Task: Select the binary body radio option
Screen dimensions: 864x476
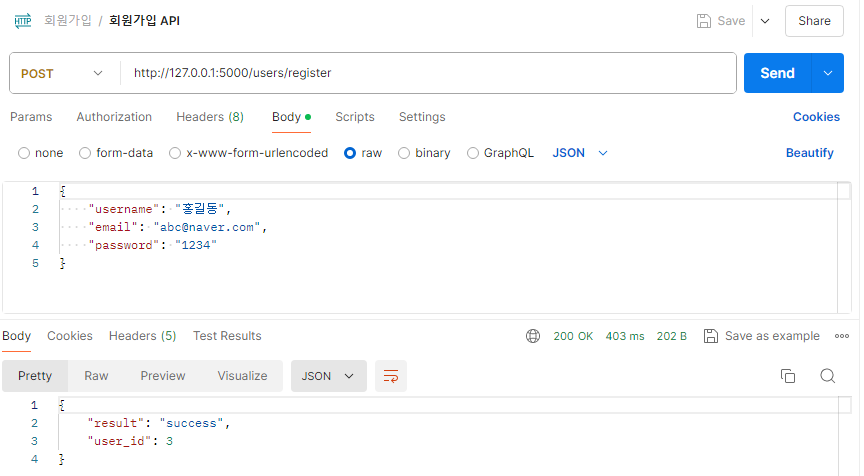Action: click(404, 153)
